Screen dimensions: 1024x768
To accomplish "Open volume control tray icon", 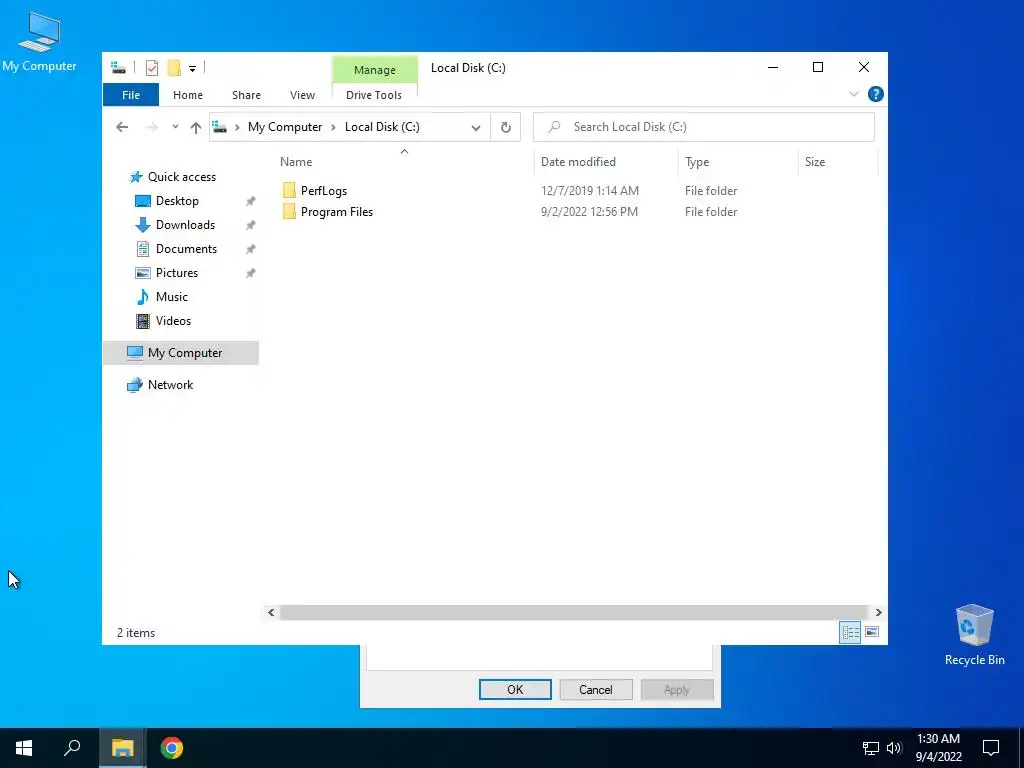I will point(894,748).
